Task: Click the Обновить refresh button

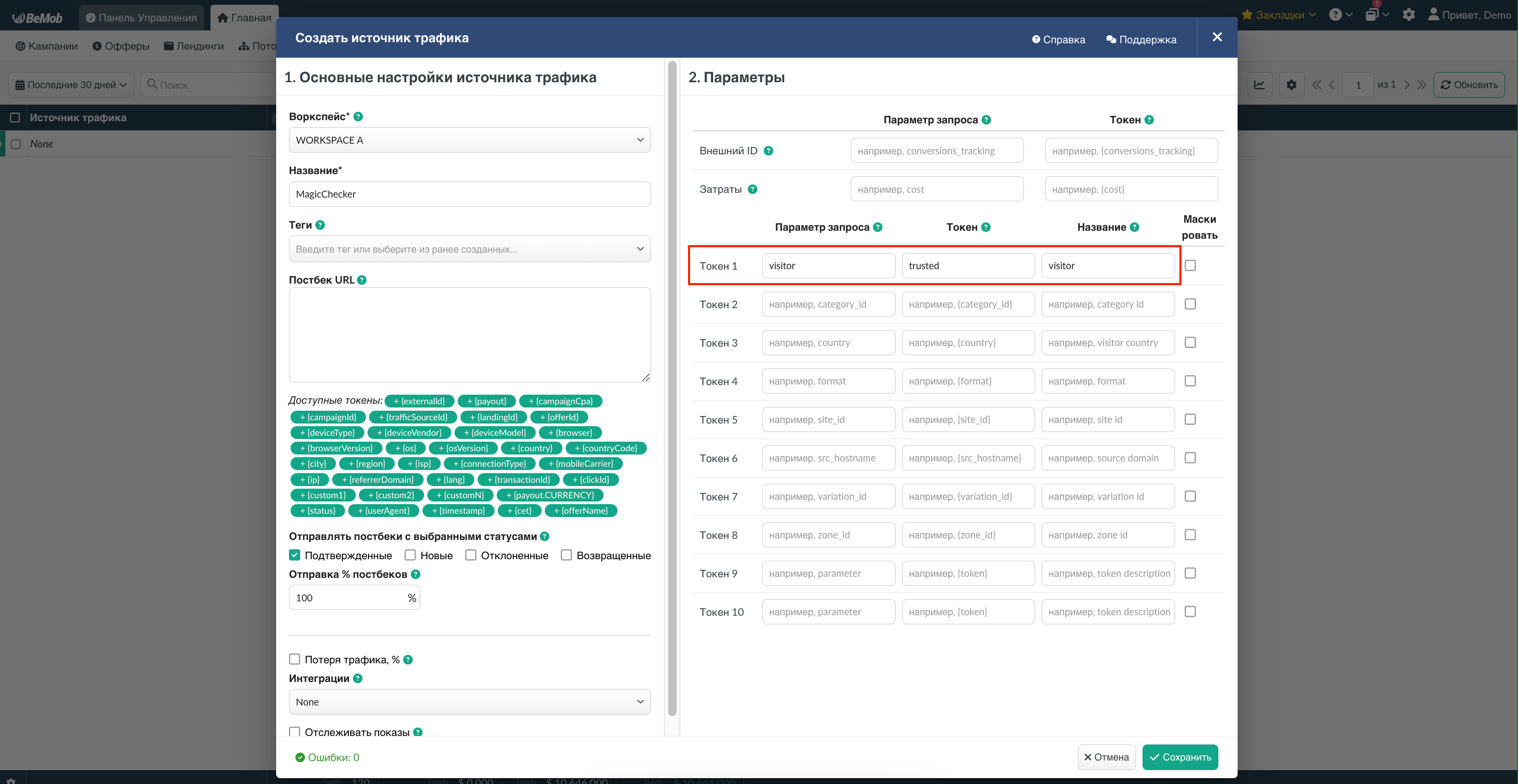Action: point(1469,85)
